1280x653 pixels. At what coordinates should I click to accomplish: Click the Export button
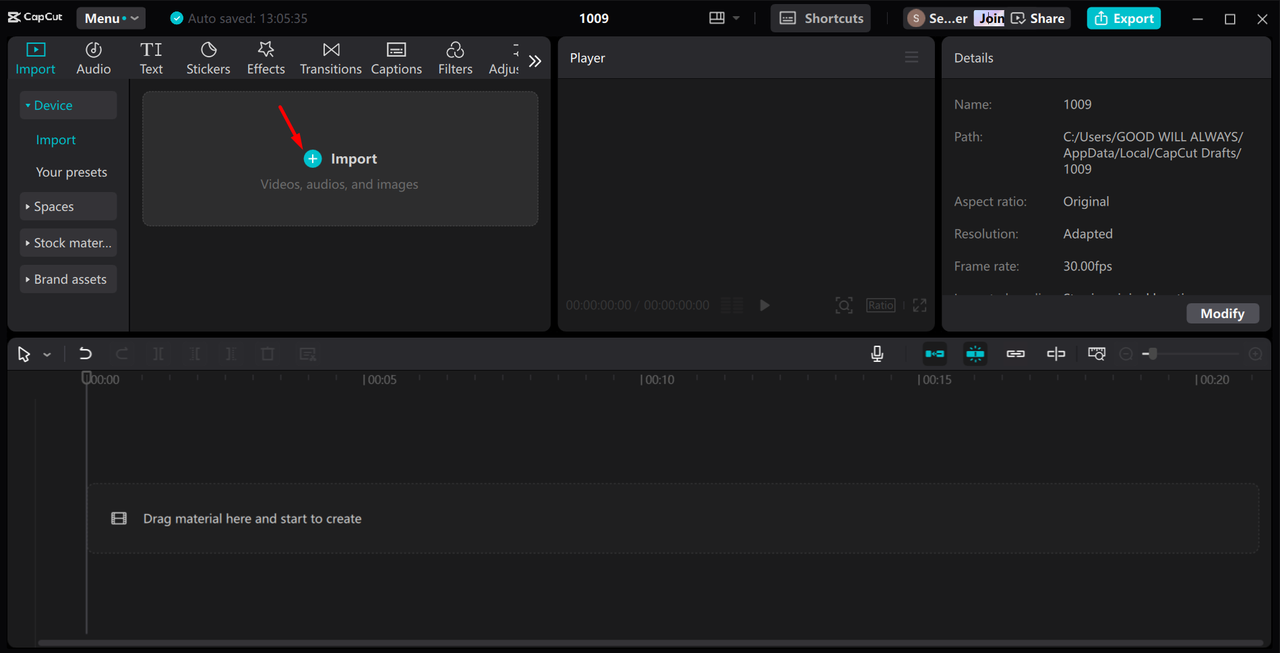coord(1124,18)
